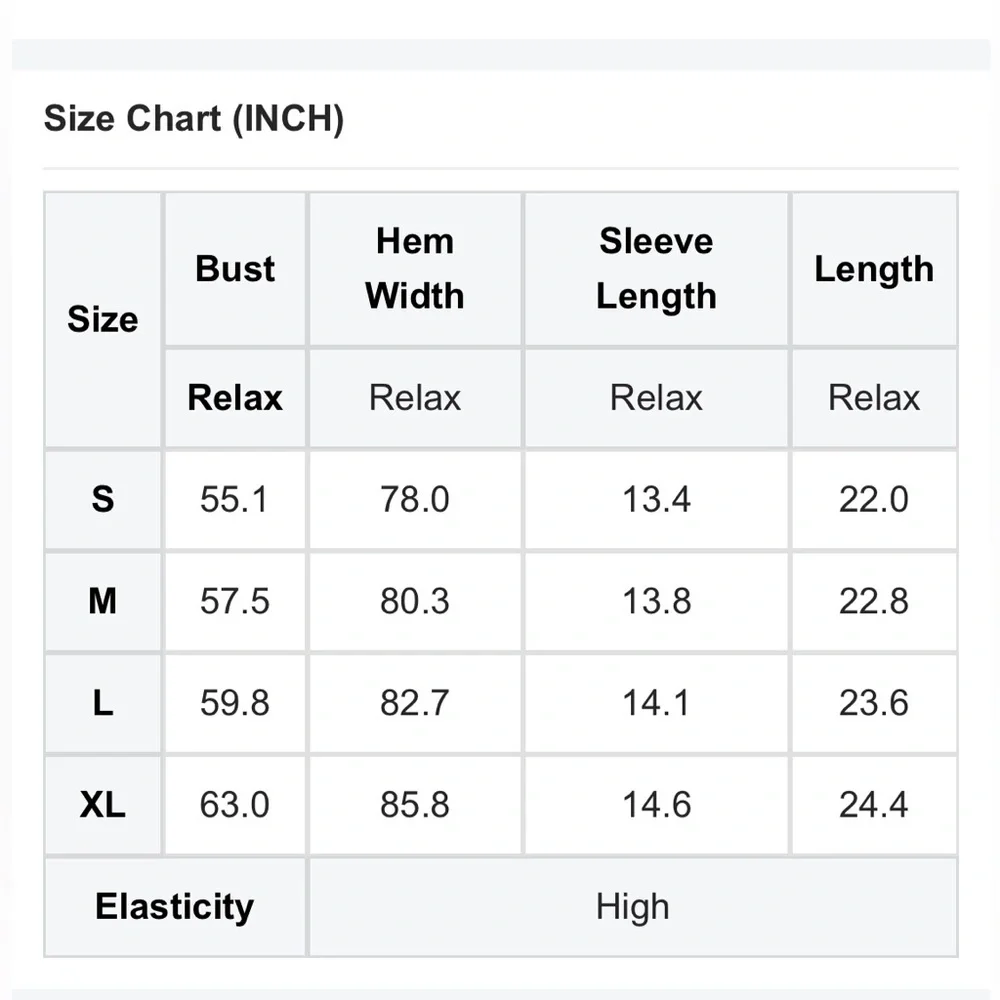Screen dimensions: 1000x1000
Task: Select the 22.0 length cell for S
Action: [873, 499]
